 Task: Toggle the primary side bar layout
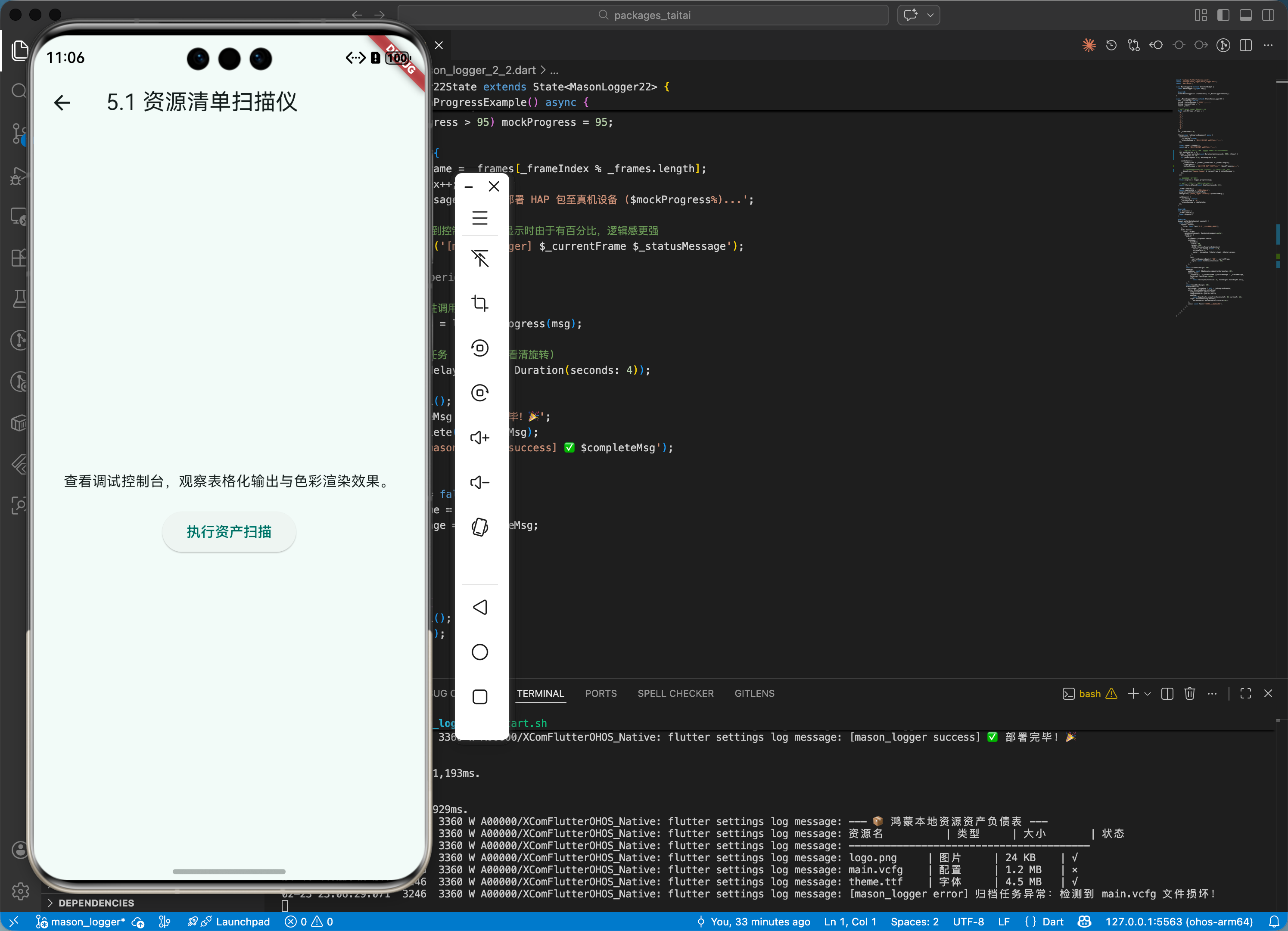pos(1223,16)
